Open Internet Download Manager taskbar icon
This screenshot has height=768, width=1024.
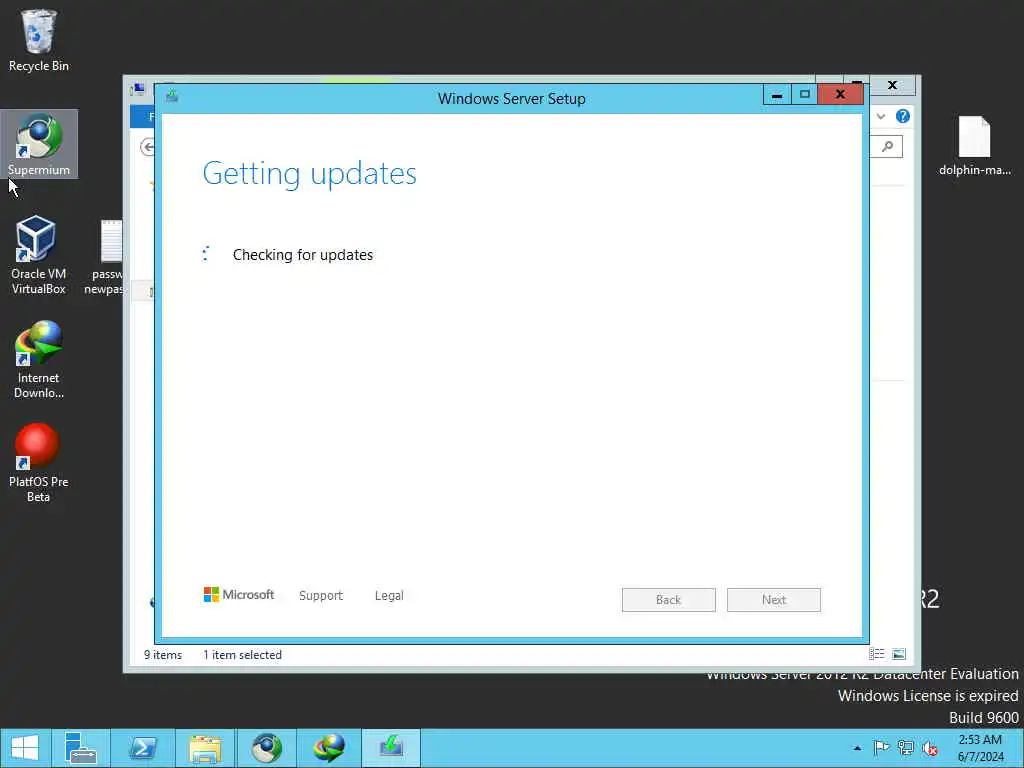[328, 748]
